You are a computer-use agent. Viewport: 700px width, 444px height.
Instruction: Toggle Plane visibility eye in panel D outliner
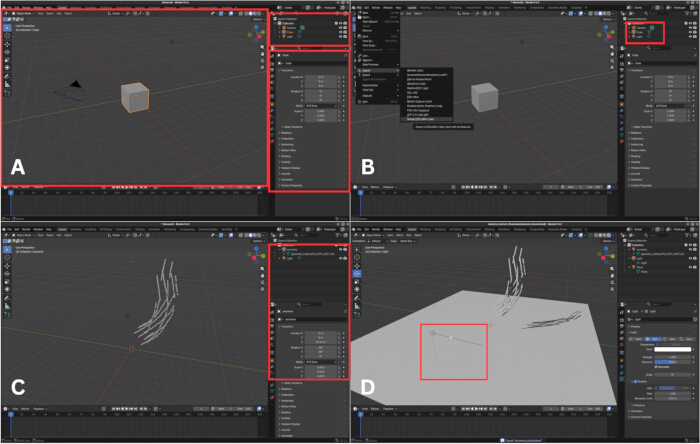pyautogui.click(x=690, y=267)
